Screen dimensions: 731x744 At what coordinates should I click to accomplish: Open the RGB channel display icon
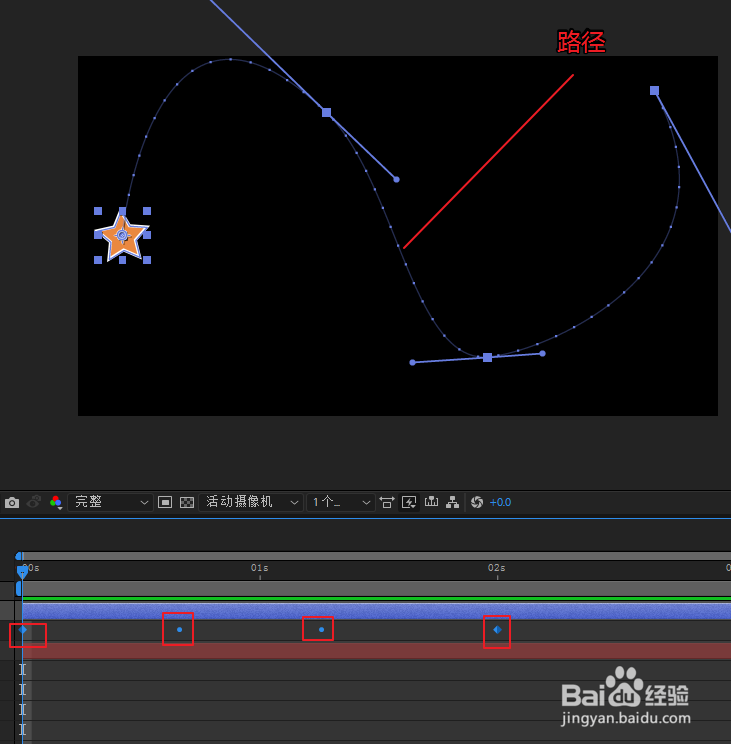click(56, 502)
